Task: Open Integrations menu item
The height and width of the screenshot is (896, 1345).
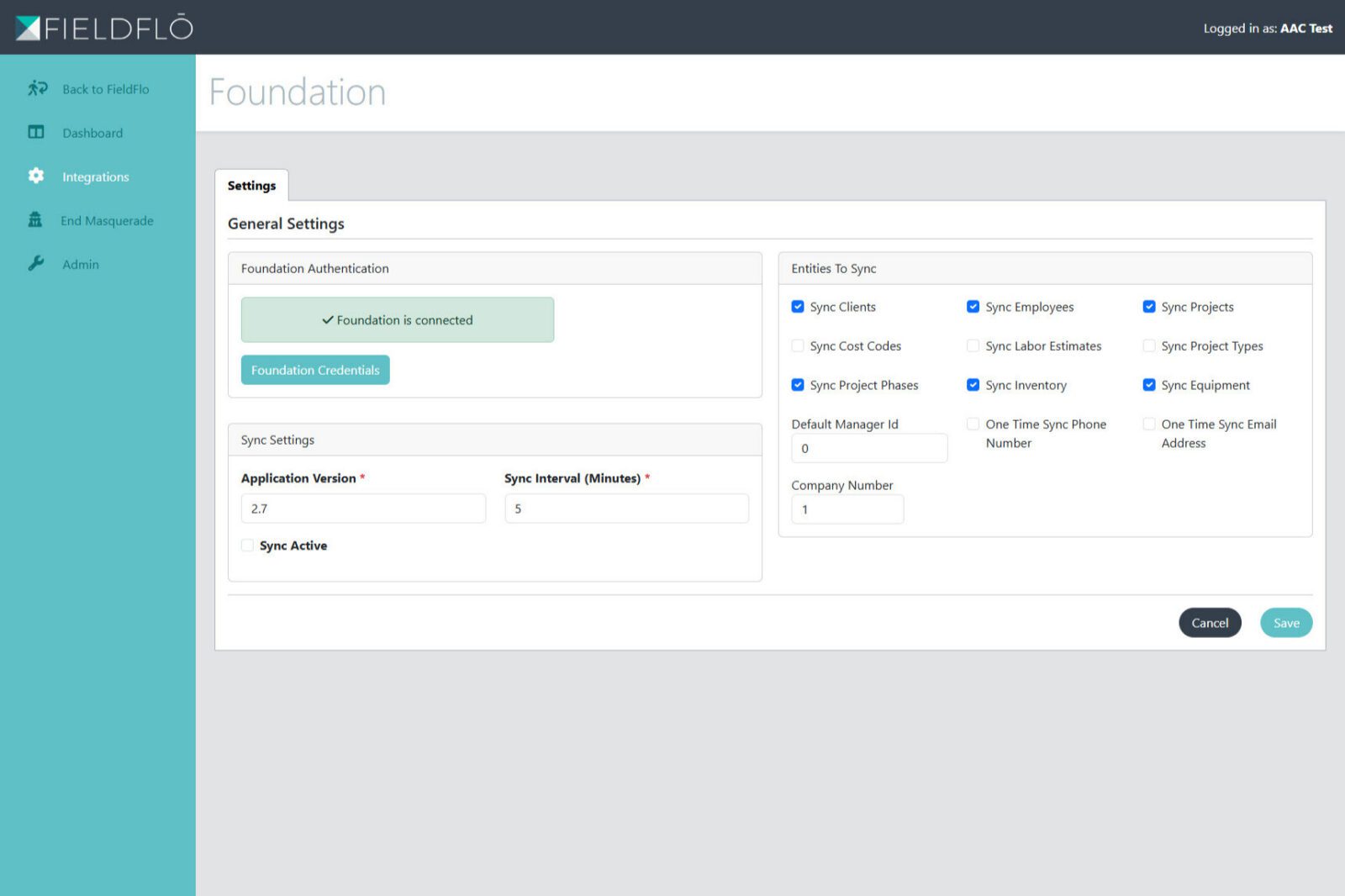Action: 96,177
